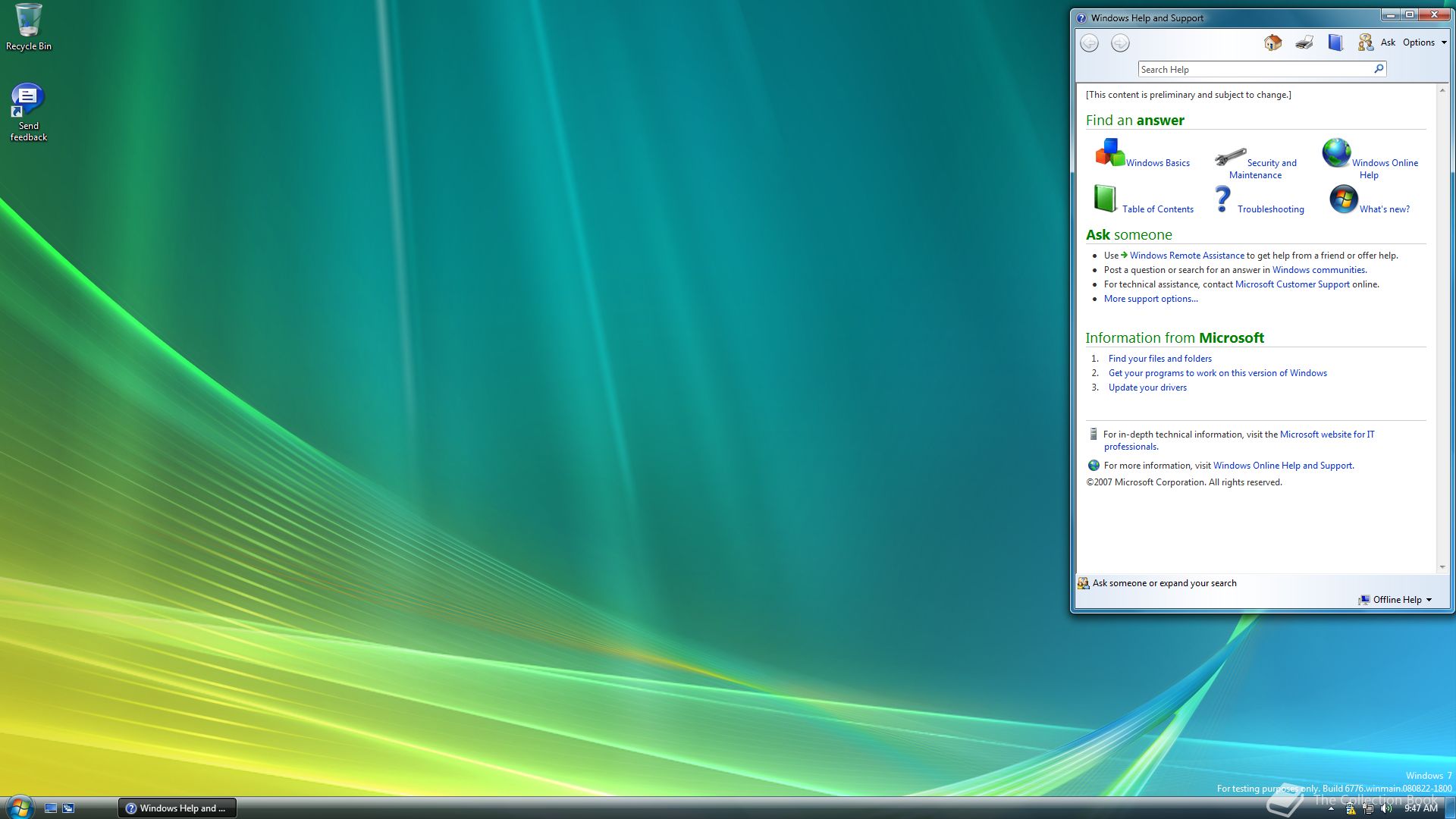Click Switch between windows quick launch icon
The height and width of the screenshot is (819, 1456).
[68, 808]
